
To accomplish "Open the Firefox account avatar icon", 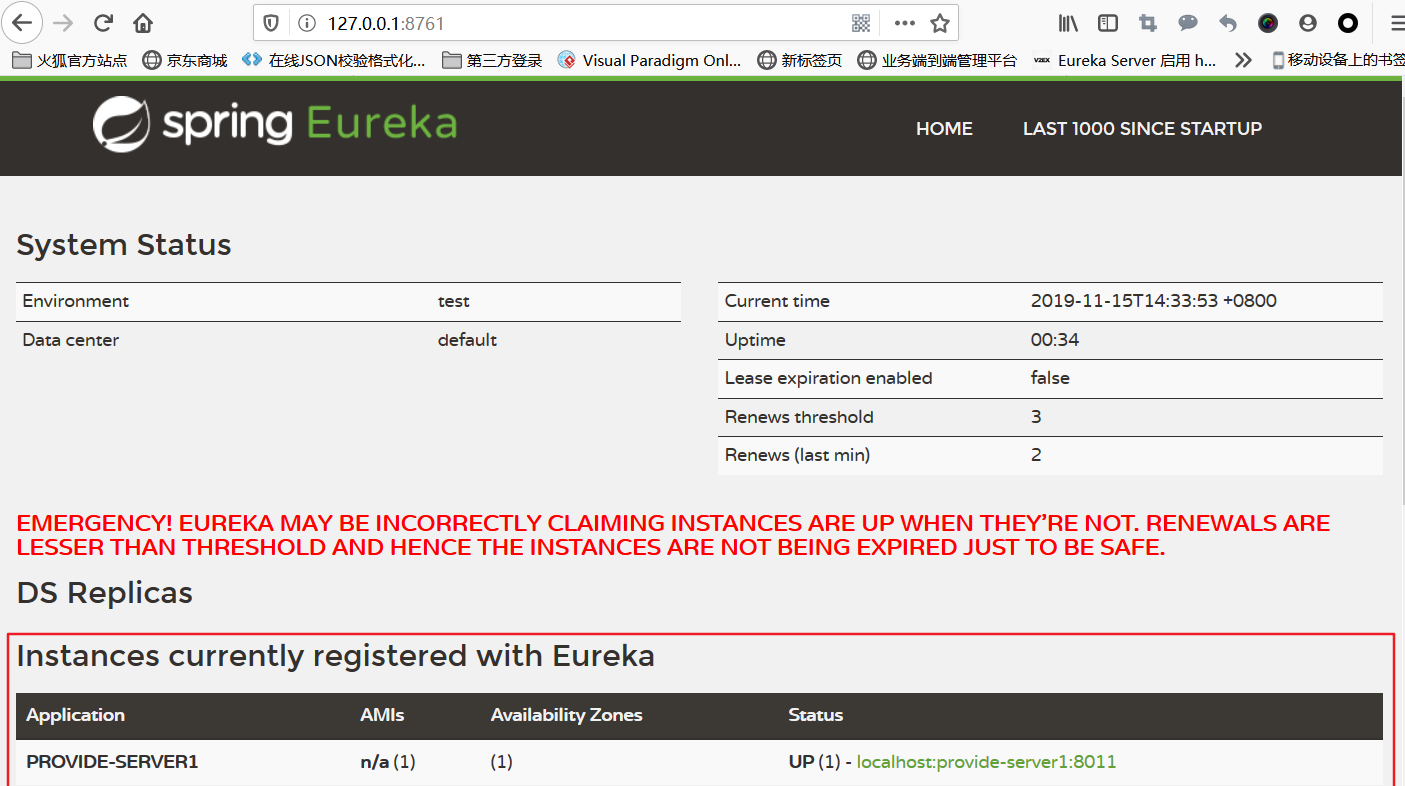I will [x=1308, y=23].
